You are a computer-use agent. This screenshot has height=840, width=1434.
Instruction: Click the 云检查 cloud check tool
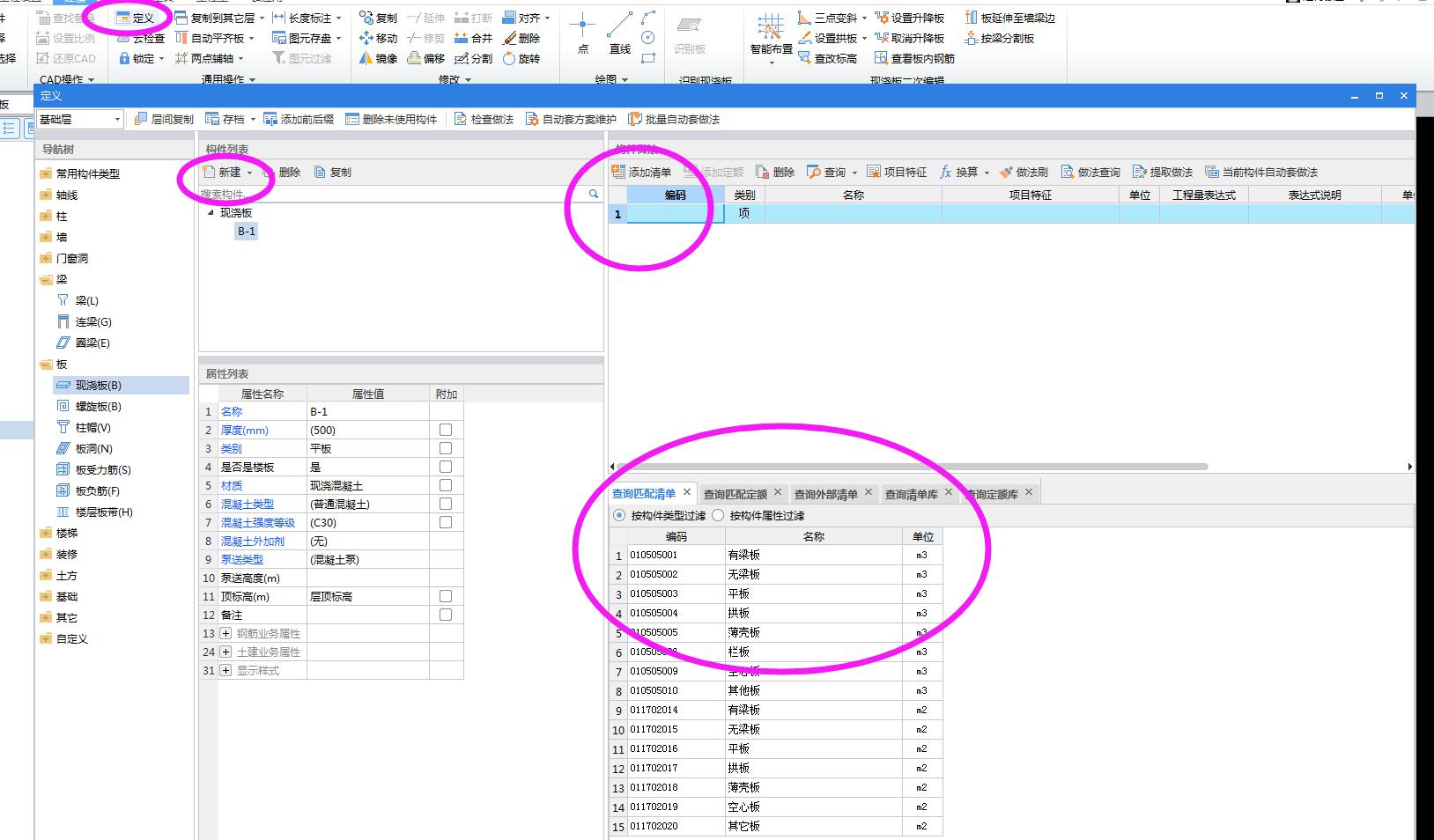click(141, 38)
